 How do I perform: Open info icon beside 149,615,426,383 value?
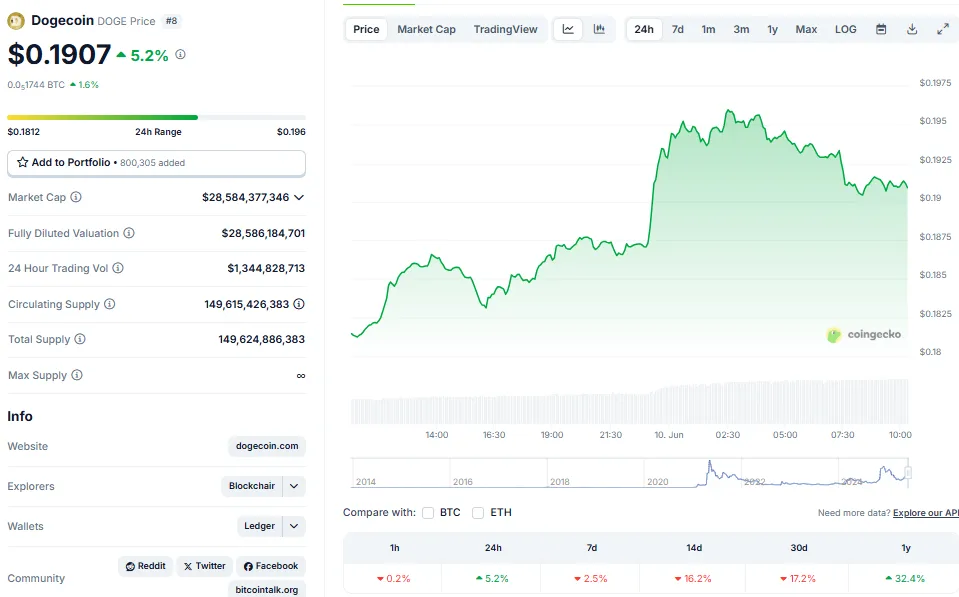point(299,304)
